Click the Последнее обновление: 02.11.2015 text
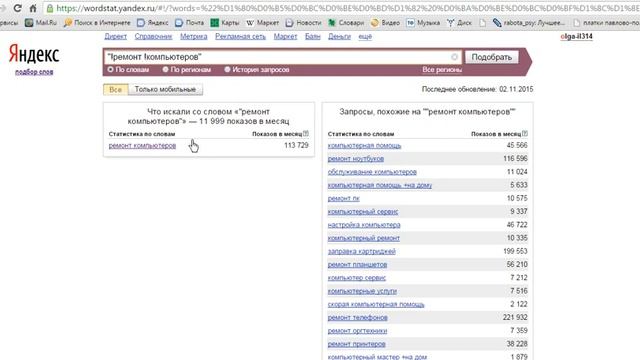Image resolution: width=640 pixels, height=360 pixels. pyautogui.click(x=478, y=89)
